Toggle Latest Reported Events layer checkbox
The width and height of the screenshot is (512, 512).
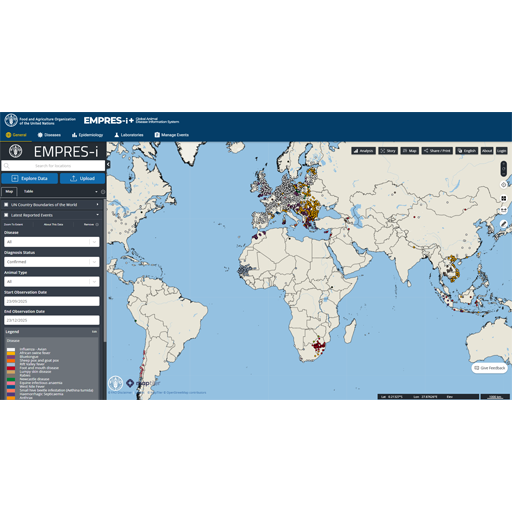click(x=6, y=215)
